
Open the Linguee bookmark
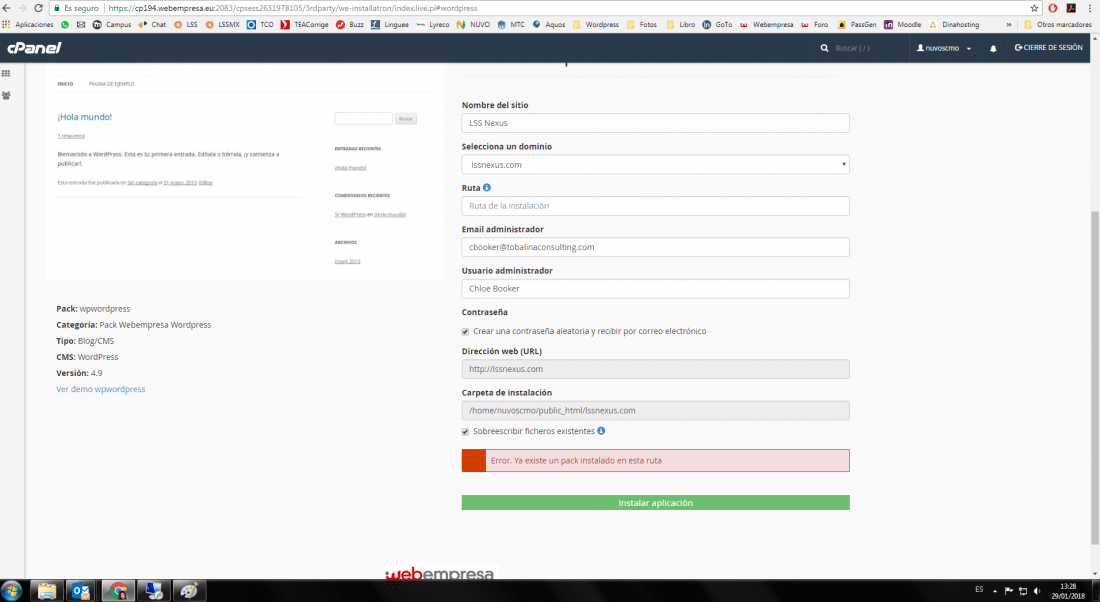[x=390, y=25]
